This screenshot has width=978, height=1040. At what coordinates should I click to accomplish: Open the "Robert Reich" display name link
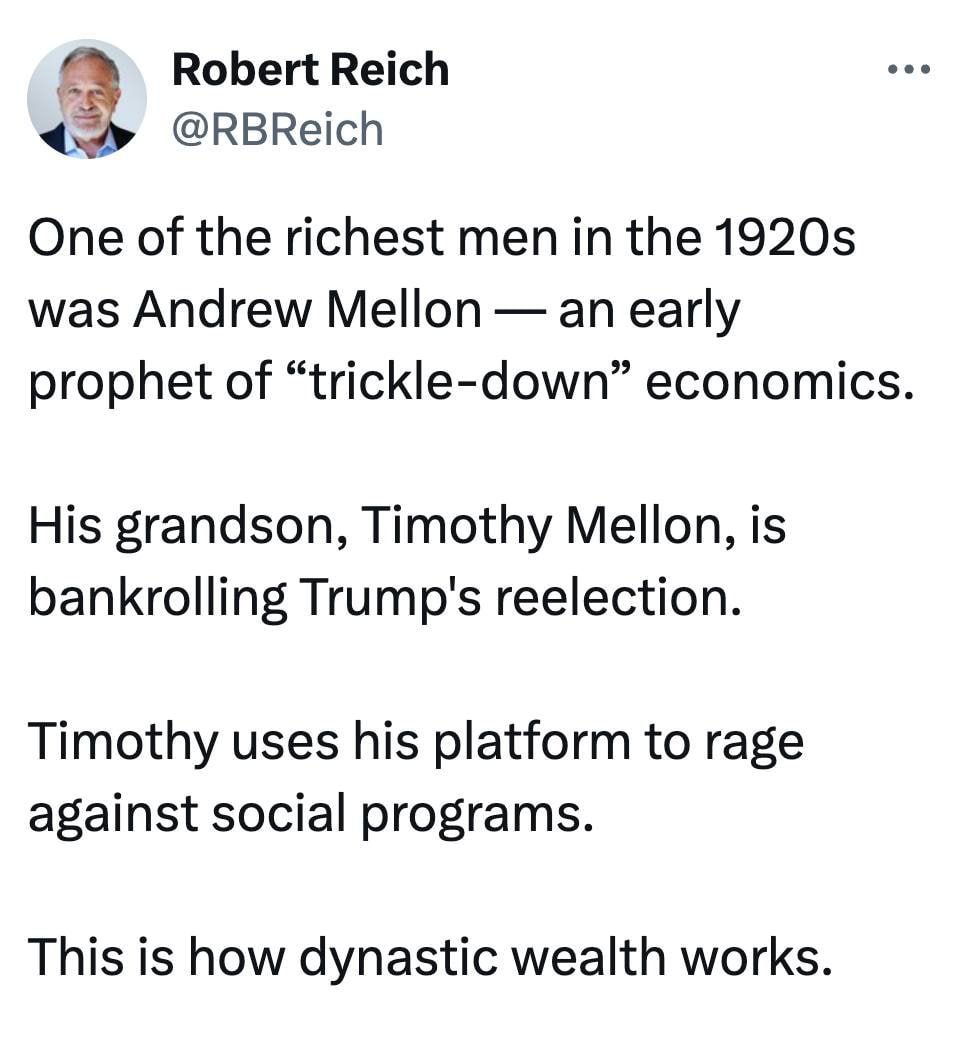click(310, 70)
